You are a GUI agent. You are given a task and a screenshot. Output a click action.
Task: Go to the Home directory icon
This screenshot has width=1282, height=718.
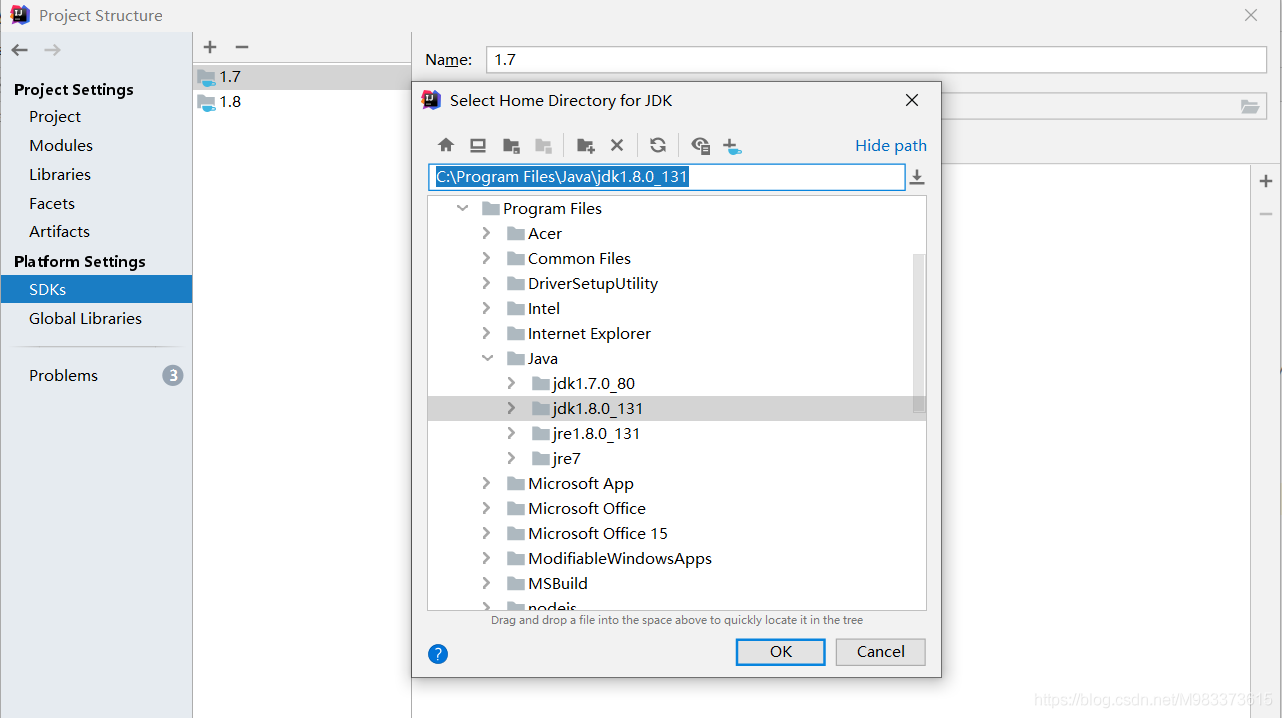coord(446,146)
